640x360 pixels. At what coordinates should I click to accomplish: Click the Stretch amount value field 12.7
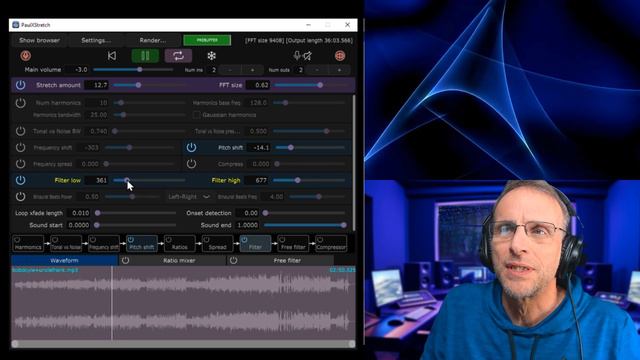96,85
